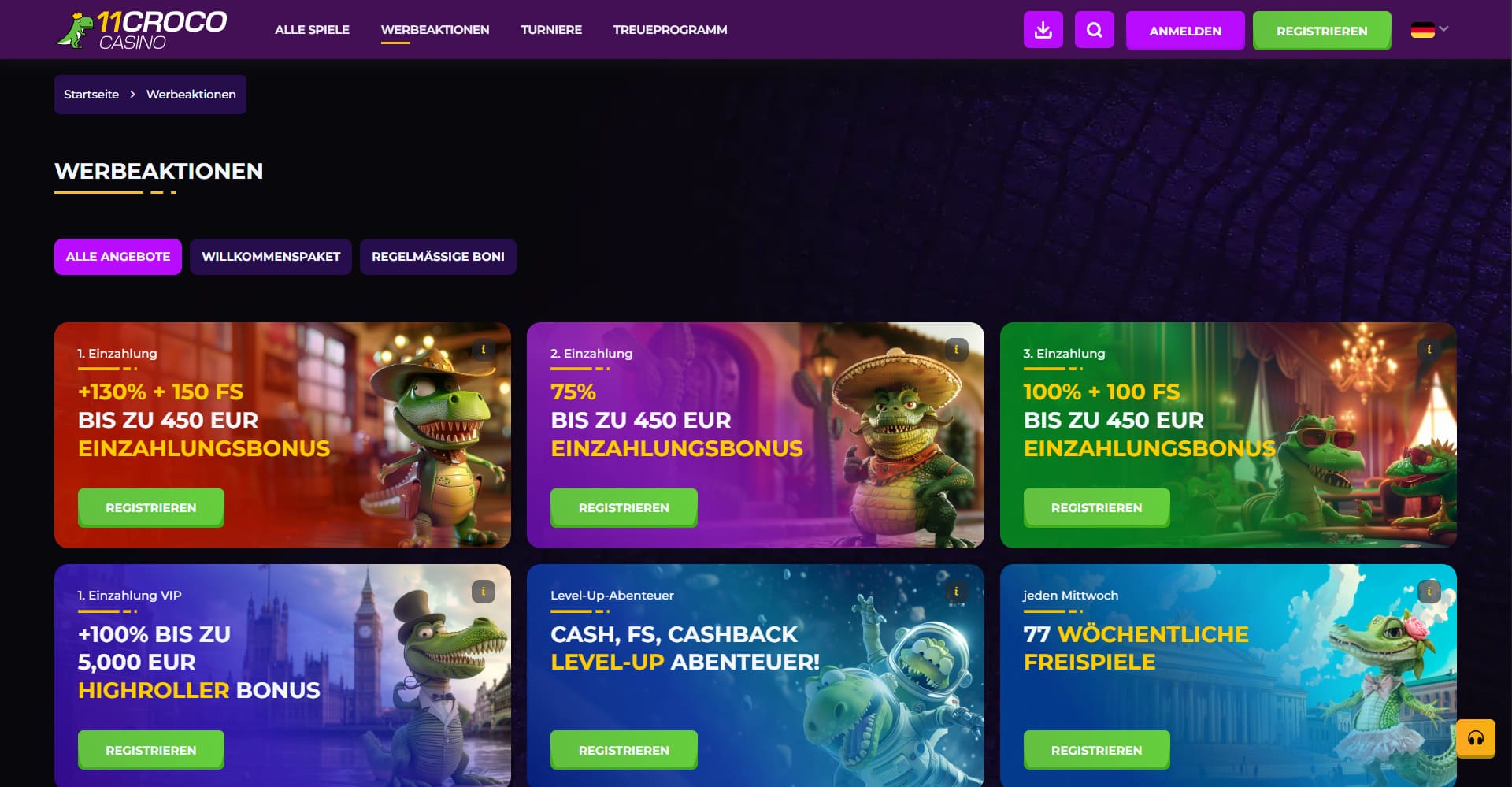Select the Alle Angebote filter

click(118, 257)
